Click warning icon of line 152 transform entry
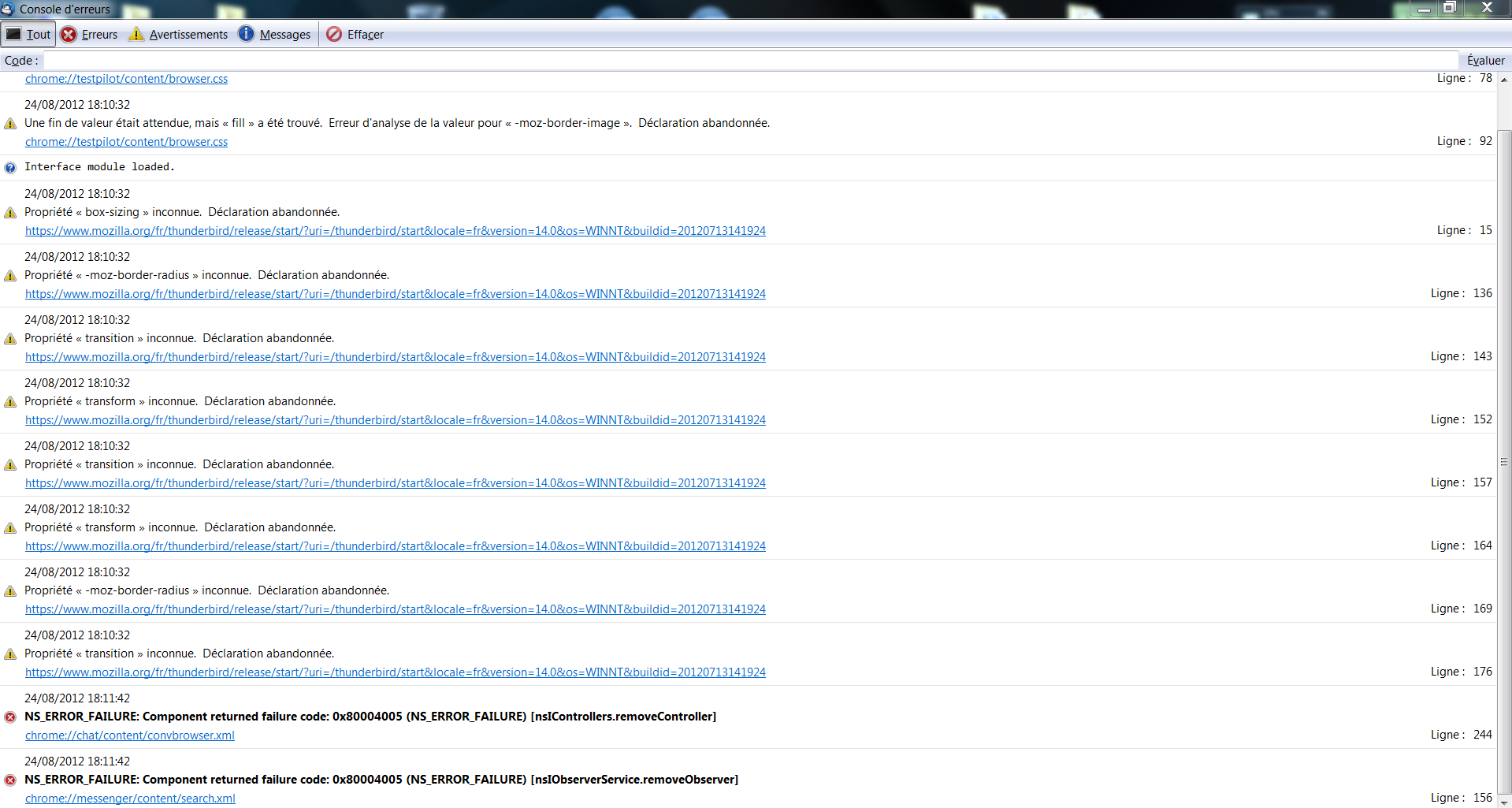Image resolution: width=1512 pixels, height=808 pixels. tap(10, 402)
